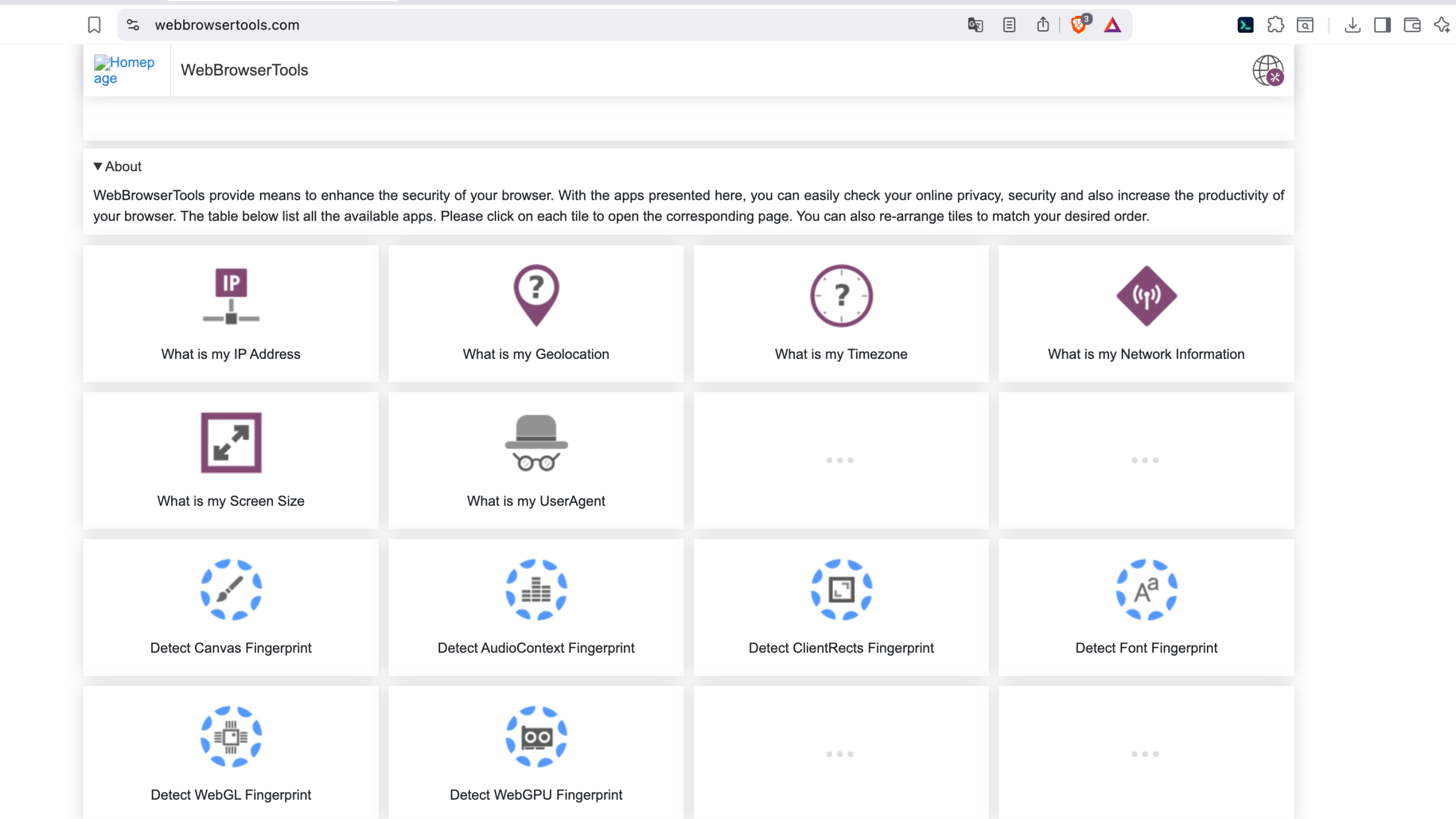This screenshot has width=1456, height=819.
Task: Open the Canvas Fingerprint brush icon
Action: click(x=231, y=589)
